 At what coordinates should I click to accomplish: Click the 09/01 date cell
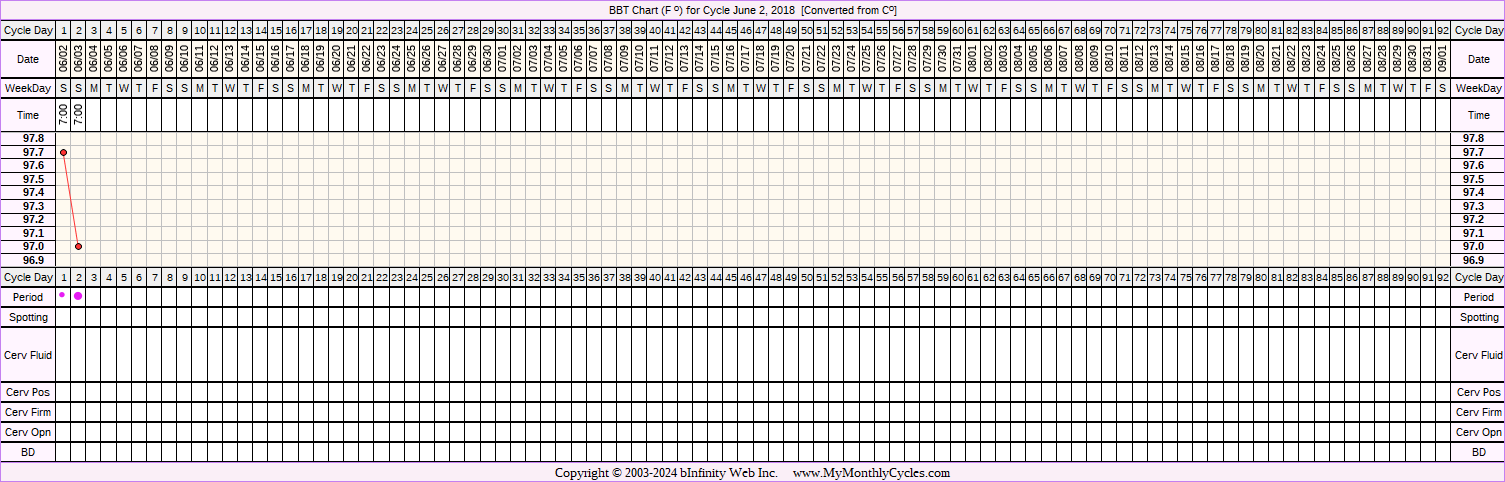pyautogui.click(x=1442, y=60)
